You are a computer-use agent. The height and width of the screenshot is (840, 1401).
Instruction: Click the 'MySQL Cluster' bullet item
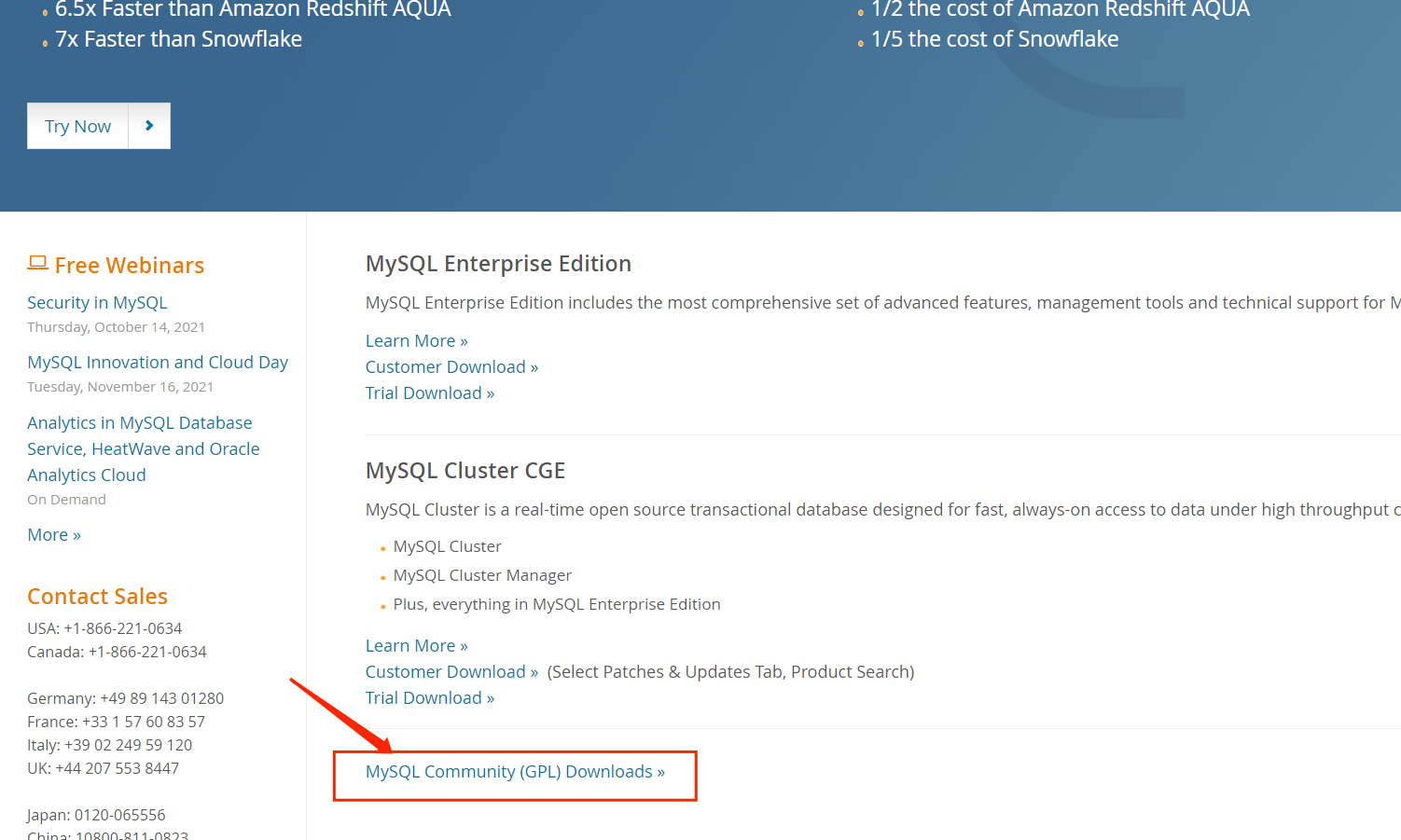point(447,547)
